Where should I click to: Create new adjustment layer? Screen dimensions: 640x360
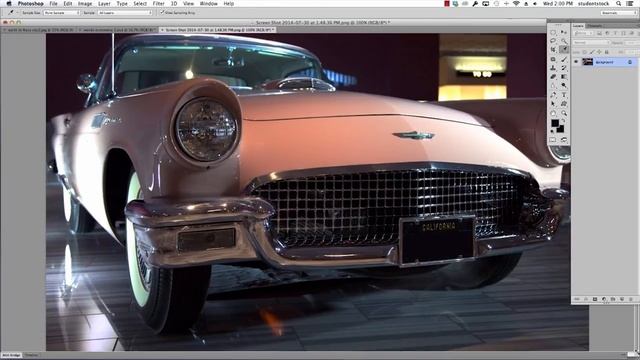point(604,299)
